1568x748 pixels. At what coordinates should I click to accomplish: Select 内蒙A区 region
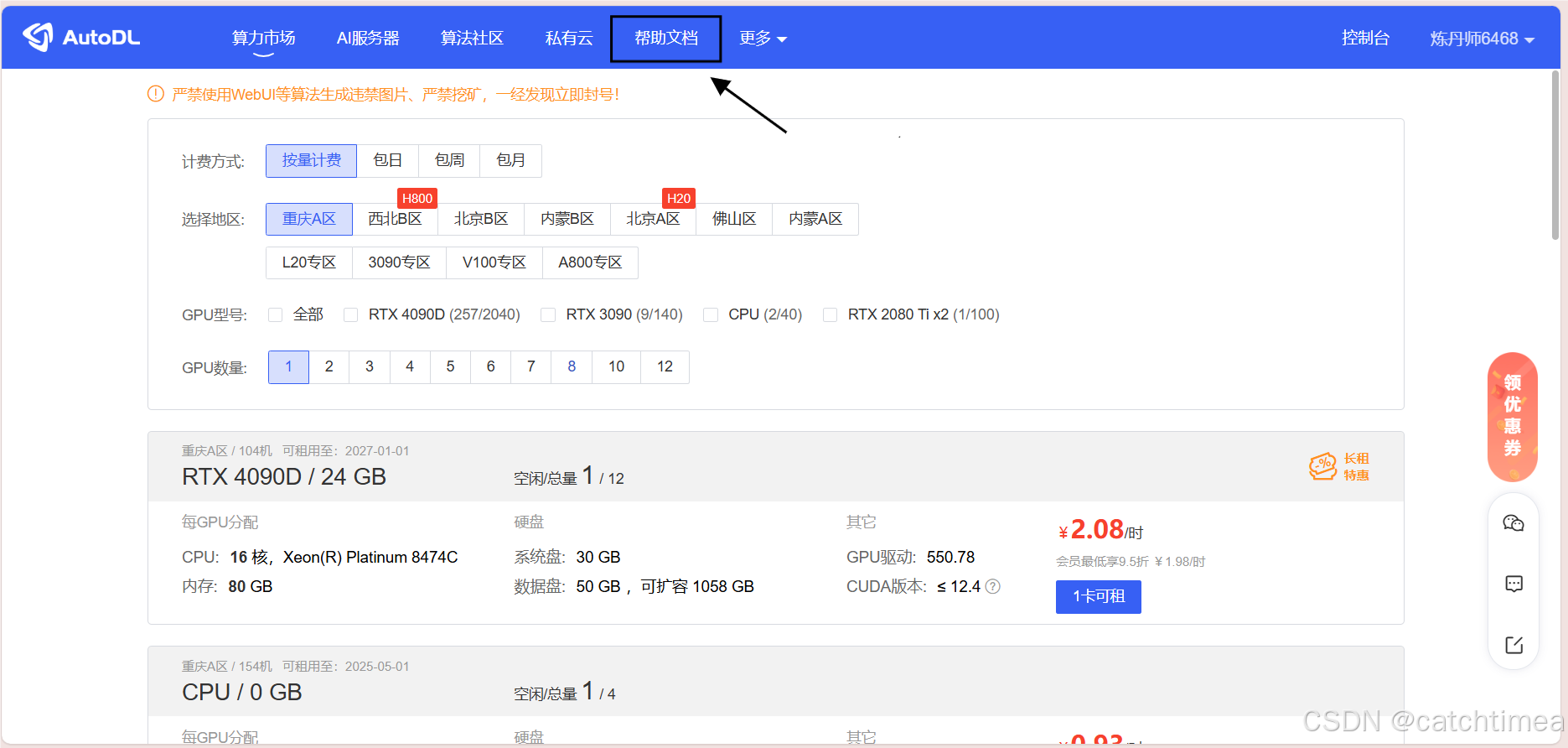815,219
